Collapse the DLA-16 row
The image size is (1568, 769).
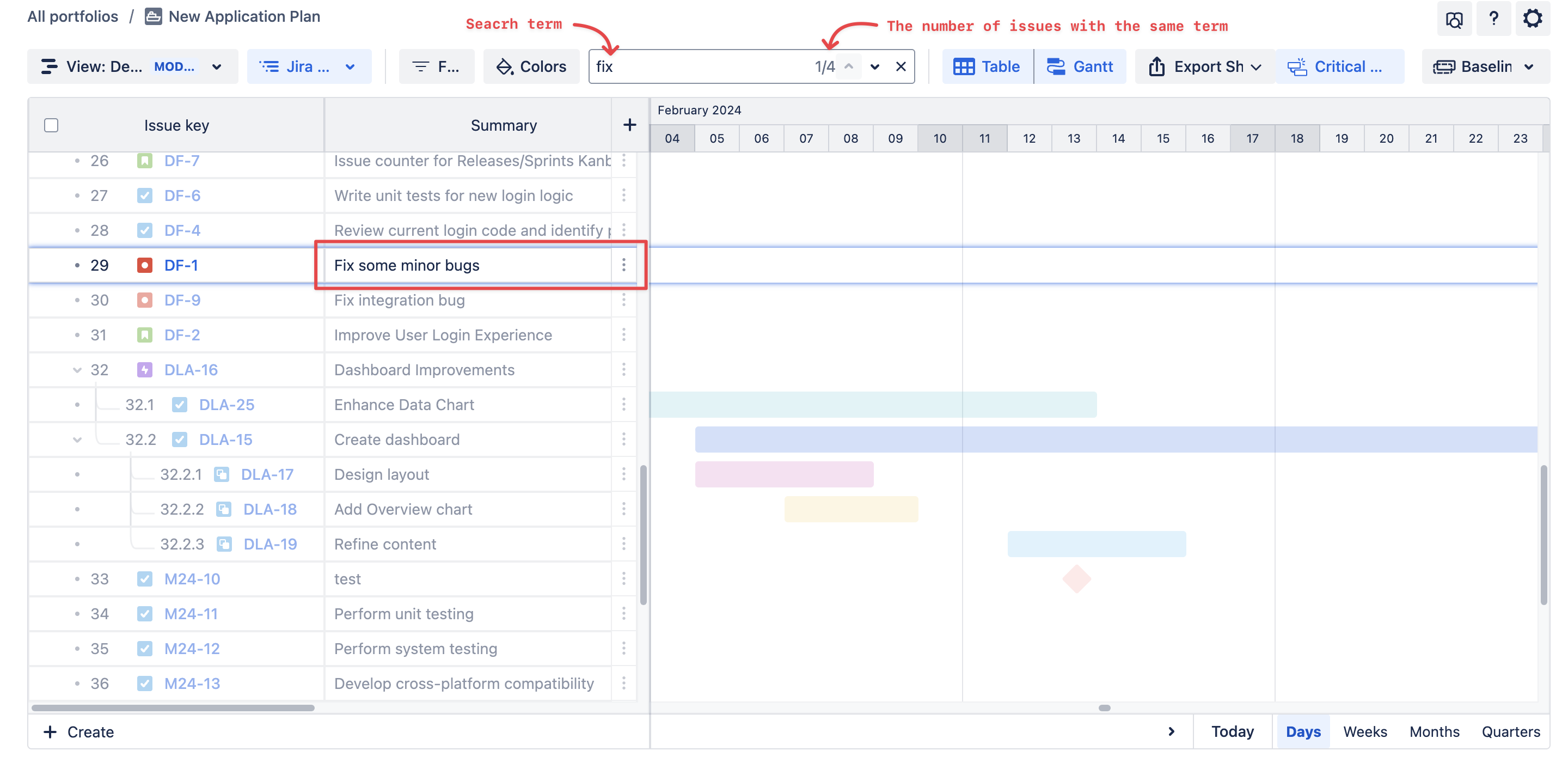coord(77,370)
